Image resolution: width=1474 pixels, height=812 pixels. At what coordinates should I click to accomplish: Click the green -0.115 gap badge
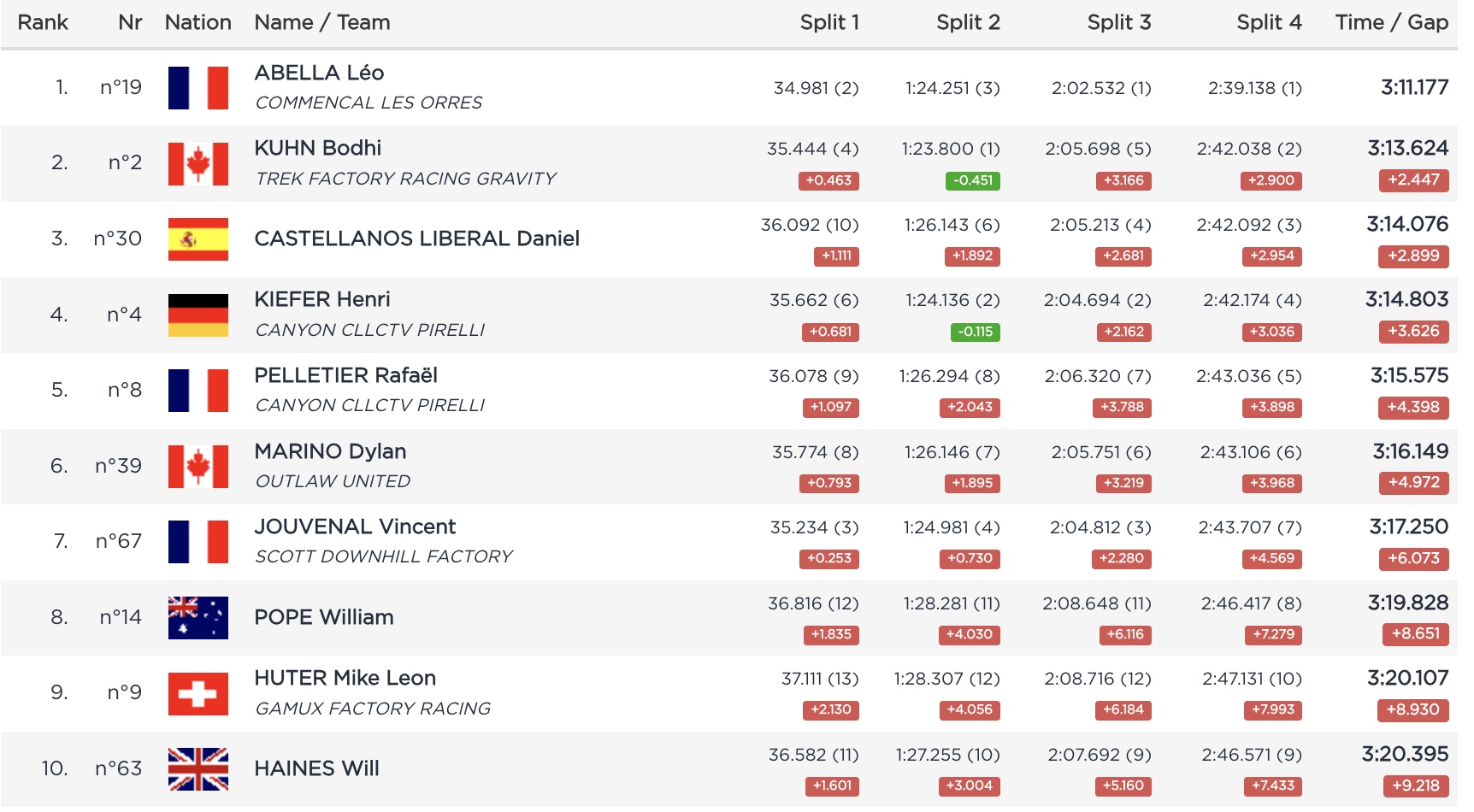coord(975,332)
